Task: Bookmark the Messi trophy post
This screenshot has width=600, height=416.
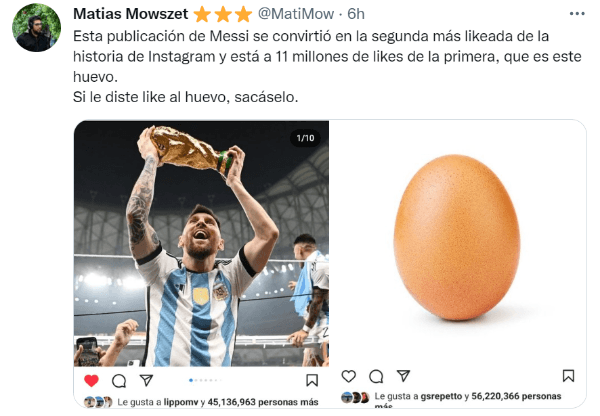Action: click(x=312, y=380)
